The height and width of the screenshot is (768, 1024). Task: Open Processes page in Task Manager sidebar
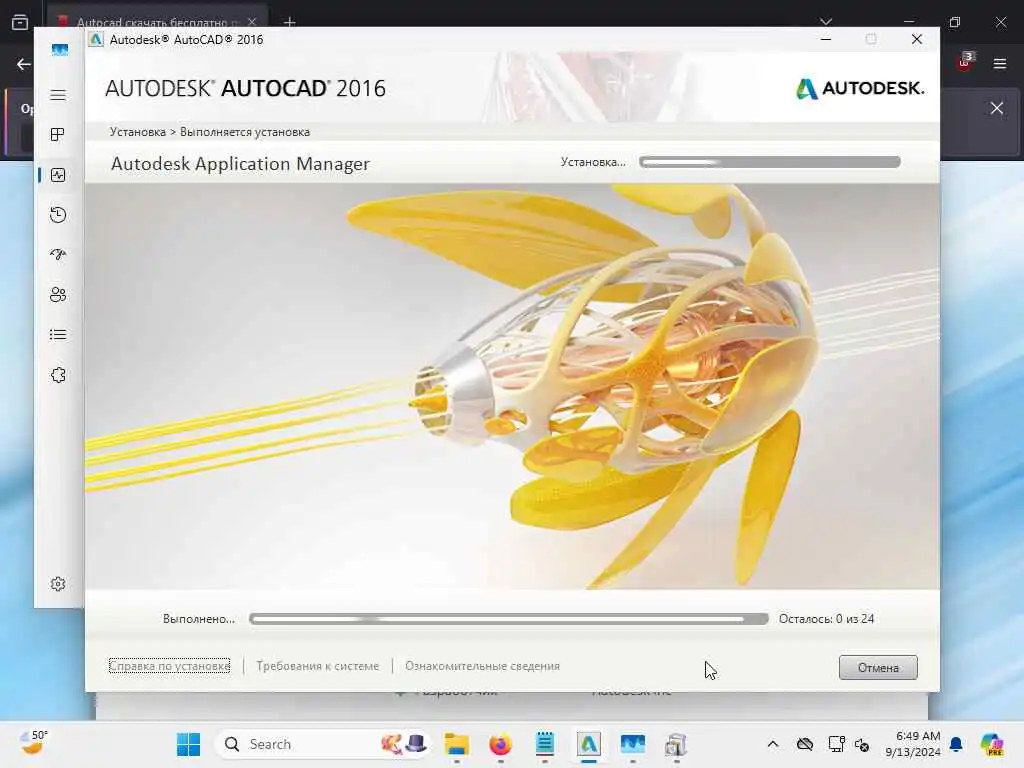[x=58, y=135]
